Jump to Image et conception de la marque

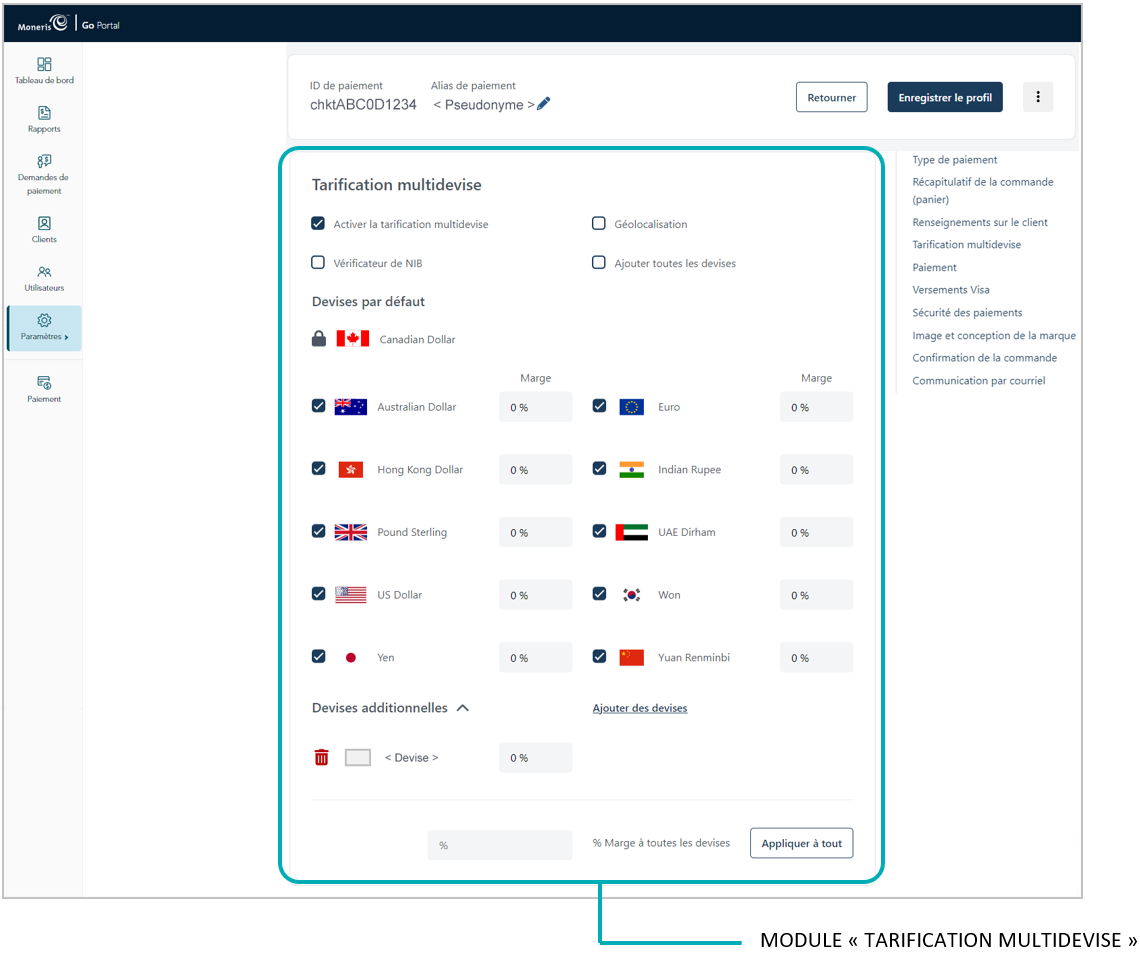(994, 336)
